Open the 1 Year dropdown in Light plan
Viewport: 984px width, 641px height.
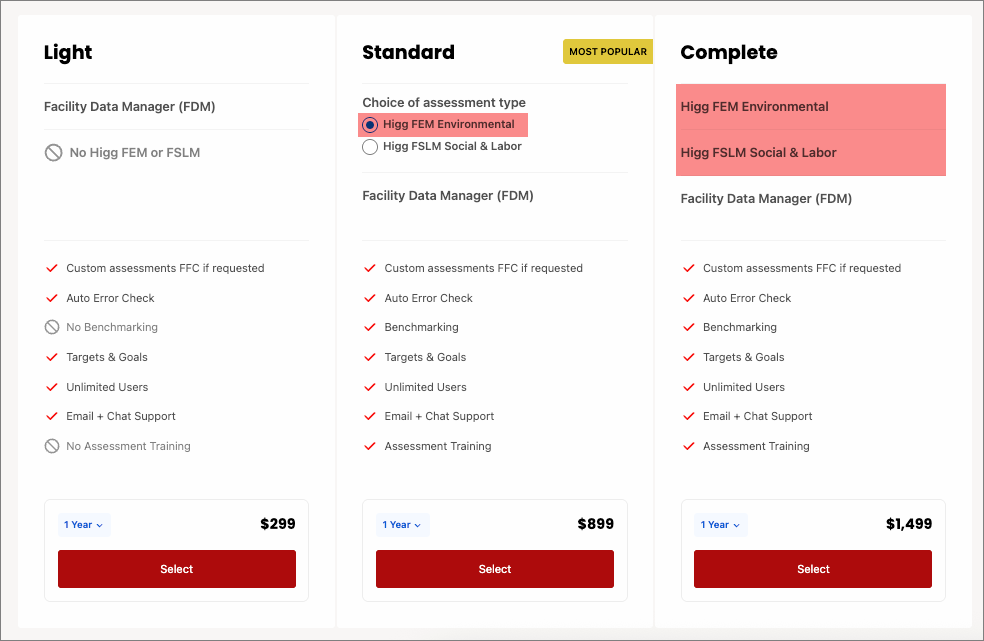point(83,524)
